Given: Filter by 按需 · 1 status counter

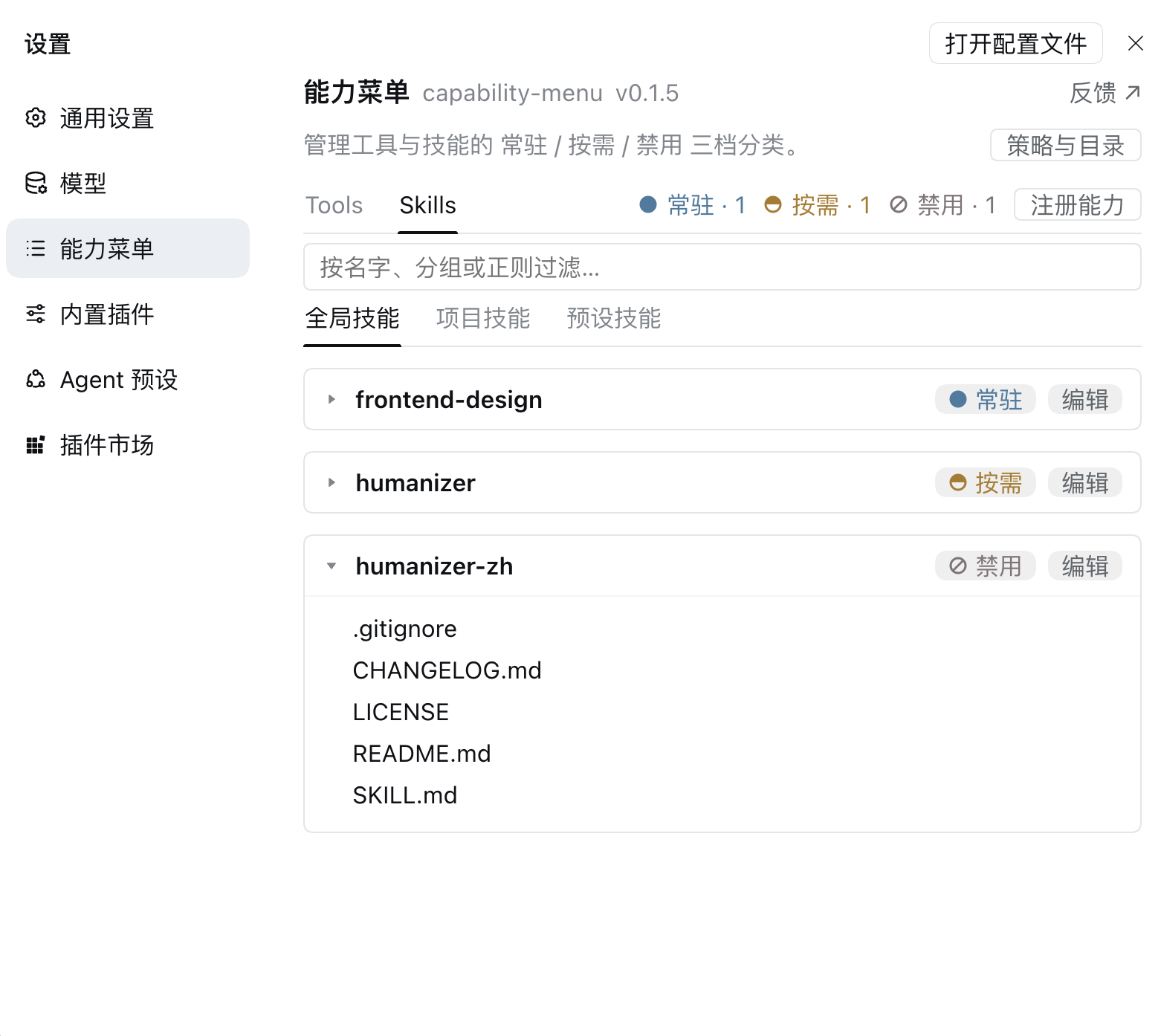Looking at the screenshot, I should coord(818,205).
